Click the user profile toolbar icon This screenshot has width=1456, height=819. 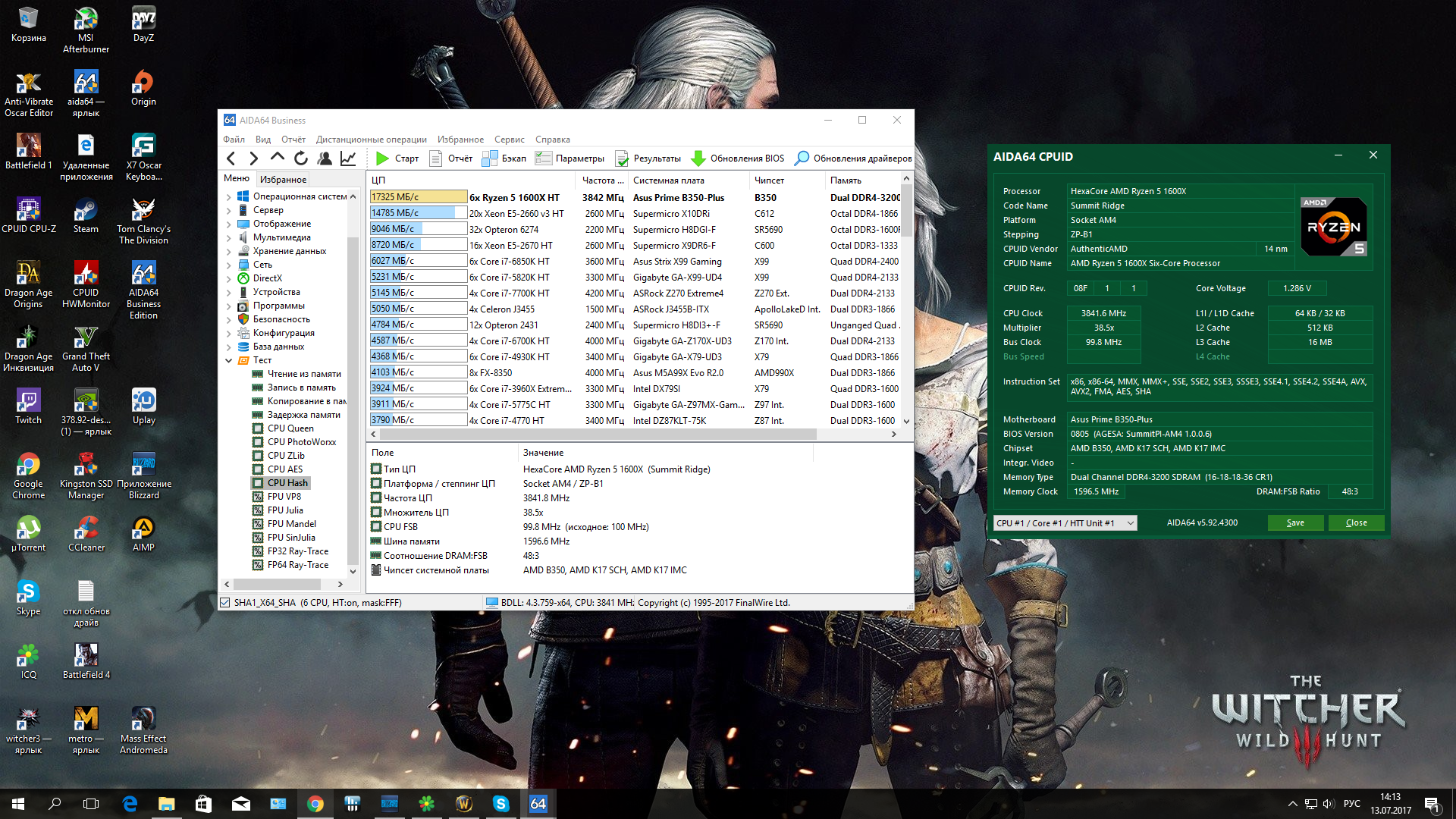point(325,158)
